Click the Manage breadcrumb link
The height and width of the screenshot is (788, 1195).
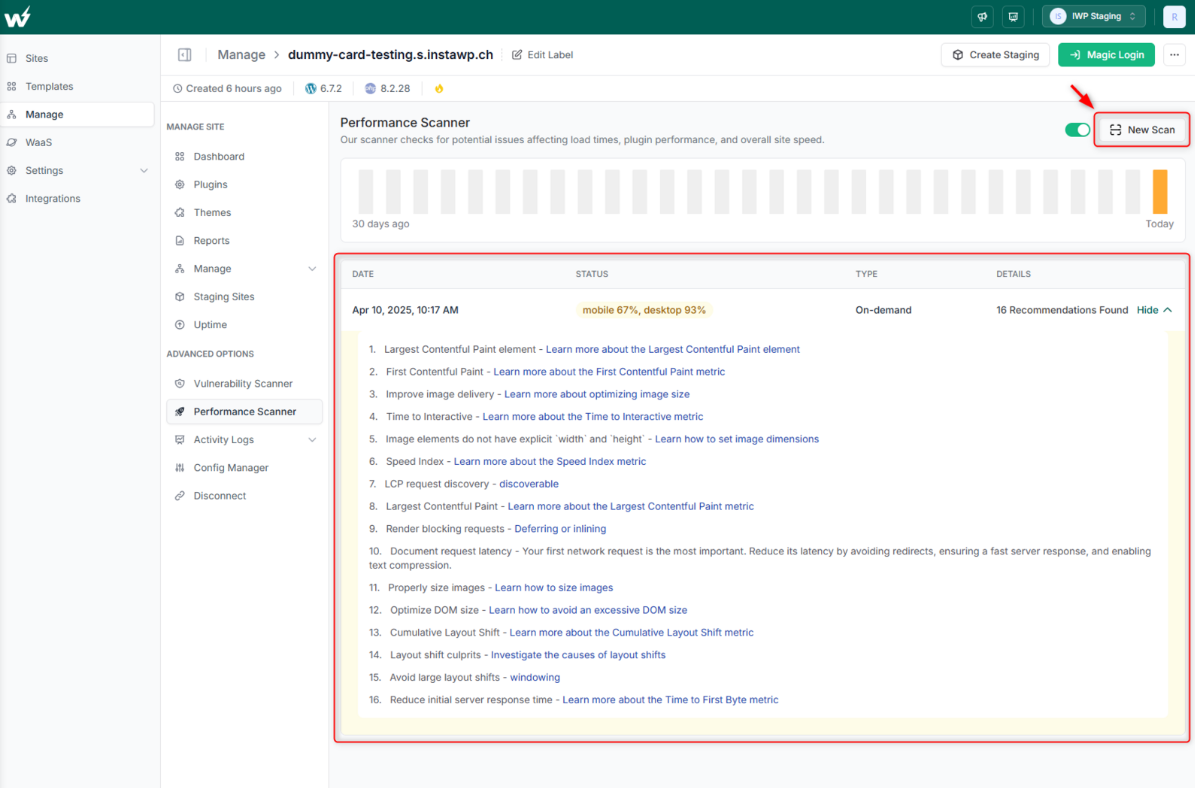pos(242,55)
